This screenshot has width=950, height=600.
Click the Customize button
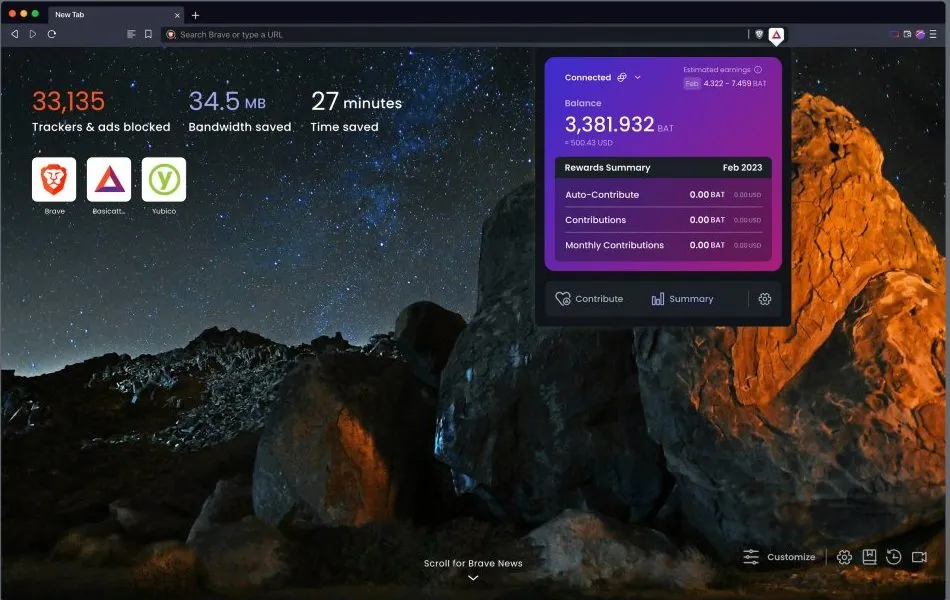coord(779,557)
